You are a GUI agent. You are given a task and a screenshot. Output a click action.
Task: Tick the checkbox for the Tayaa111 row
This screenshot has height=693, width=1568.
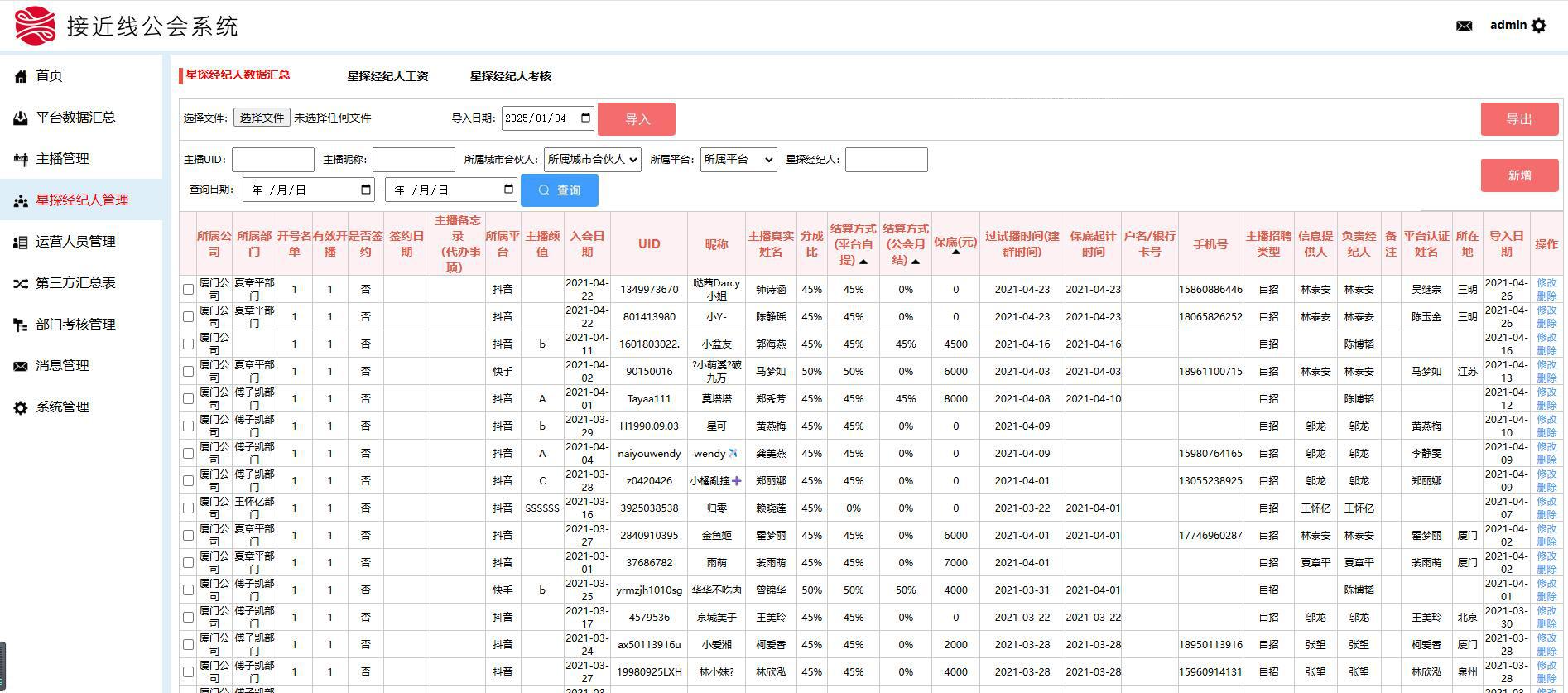click(x=188, y=399)
